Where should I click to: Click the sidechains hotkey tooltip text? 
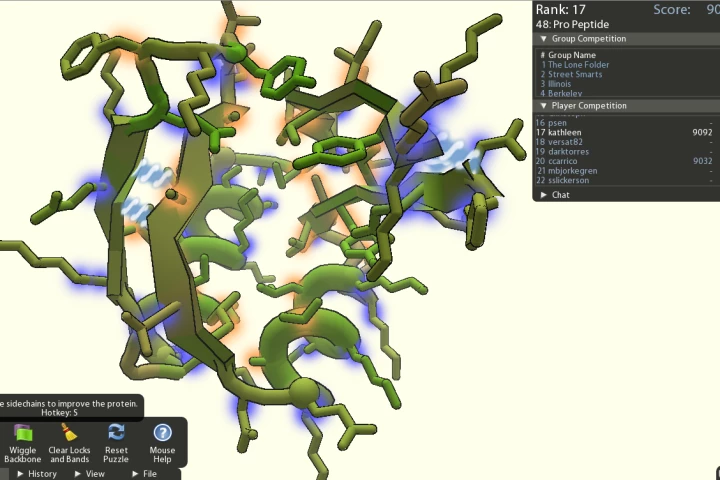pyautogui.click(x=69, y=408)
